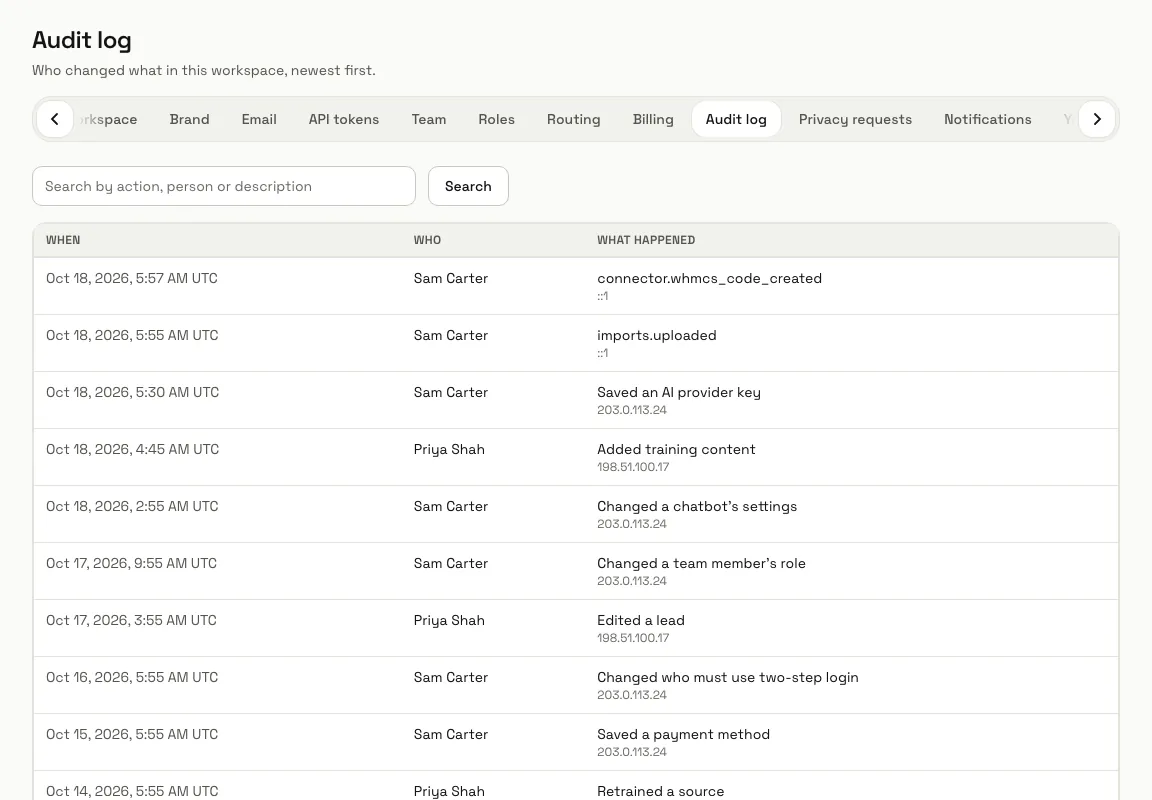Screen dimensions: 1152x800
Task: Go to the Notifications tab
Action: click(x=987, y=119)
